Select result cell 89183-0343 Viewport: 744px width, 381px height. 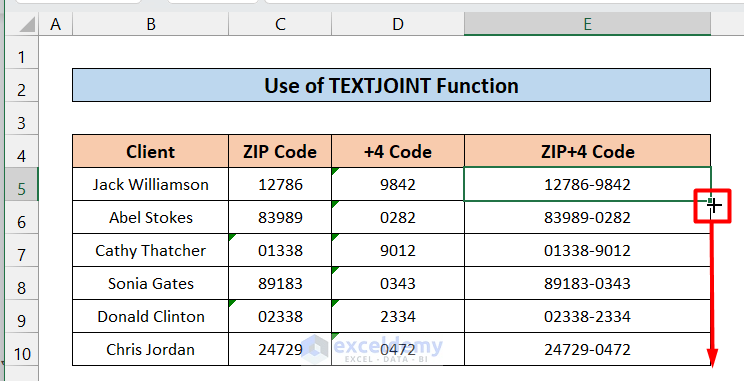click(x=587, y=283)
